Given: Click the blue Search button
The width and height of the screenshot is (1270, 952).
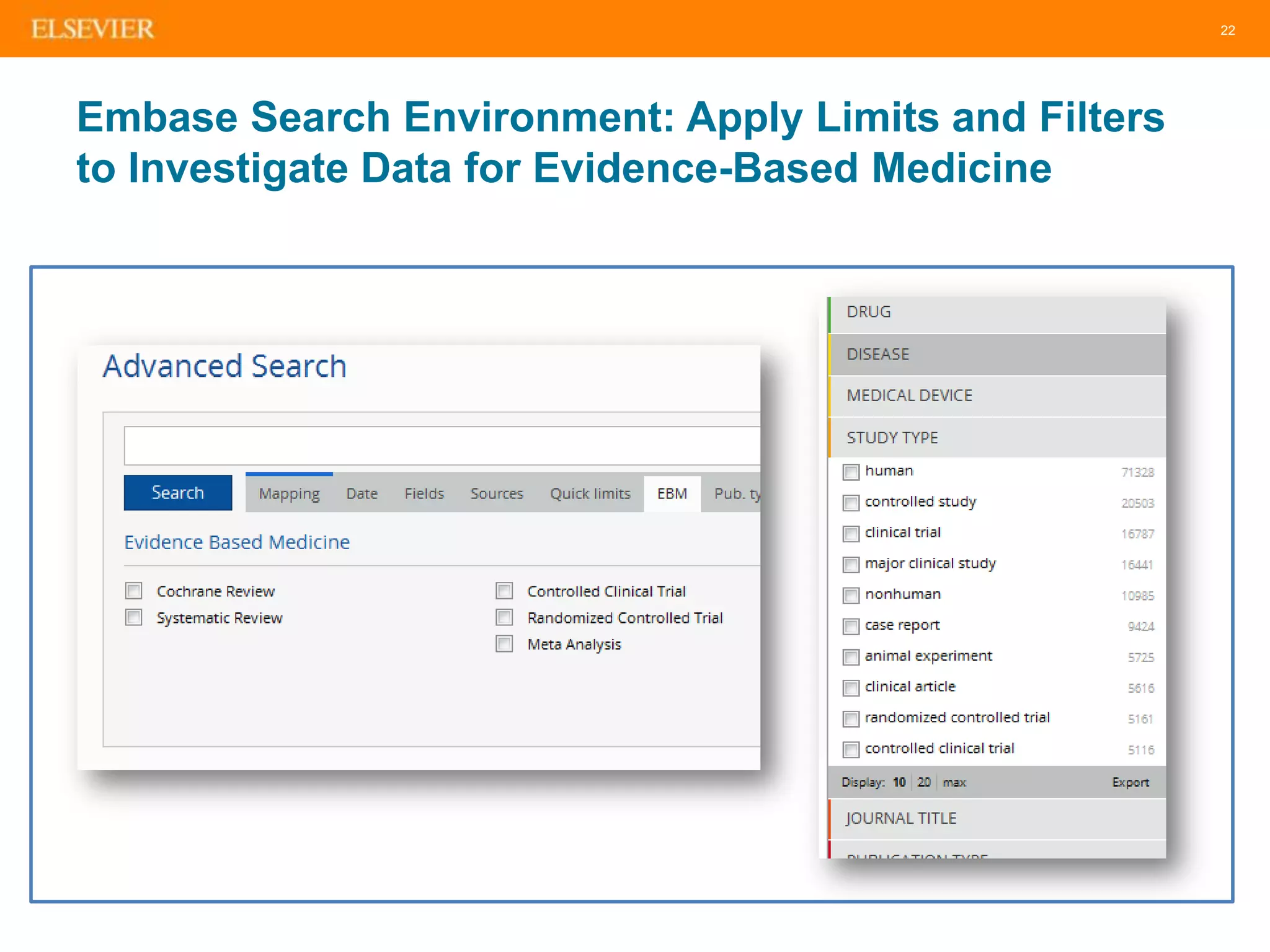Looking at the screenshot, I should [x=178, y=493].
